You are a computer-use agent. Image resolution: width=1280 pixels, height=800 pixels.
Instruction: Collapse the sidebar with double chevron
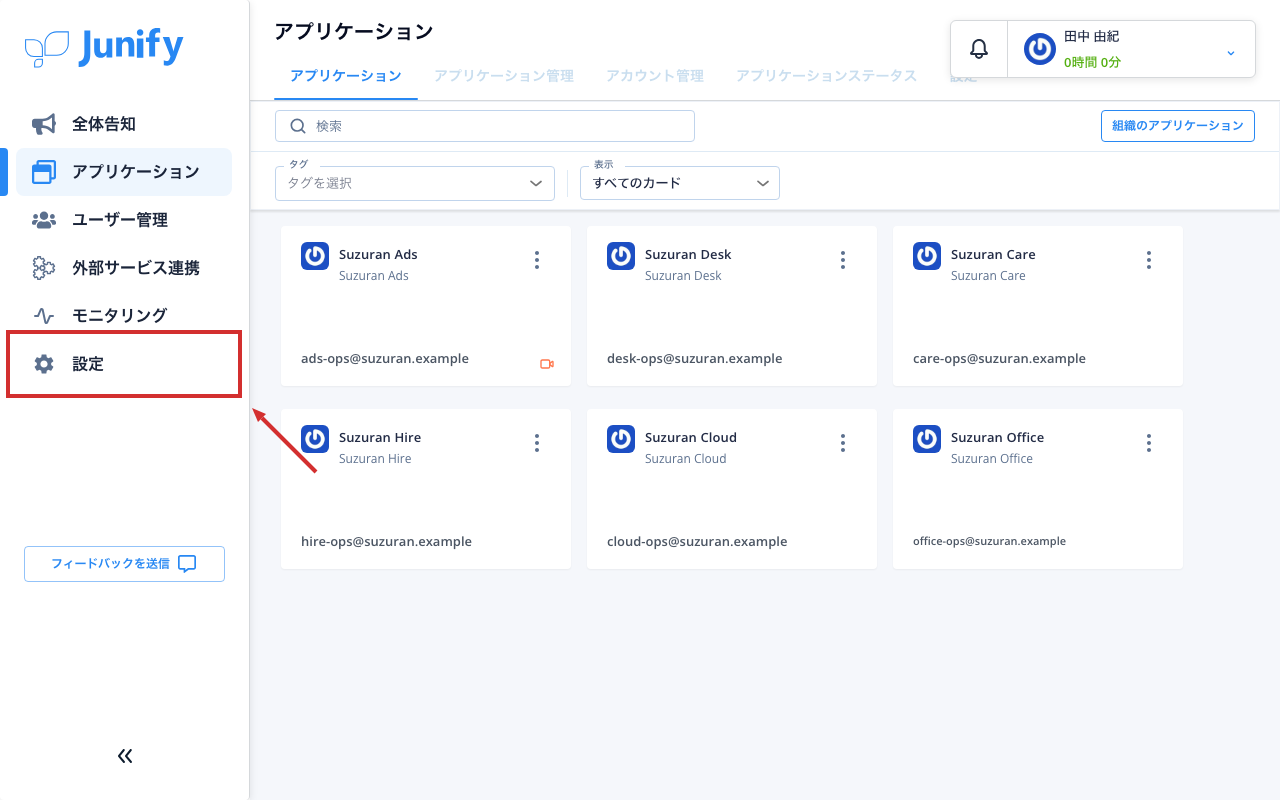tap(125, 756)
